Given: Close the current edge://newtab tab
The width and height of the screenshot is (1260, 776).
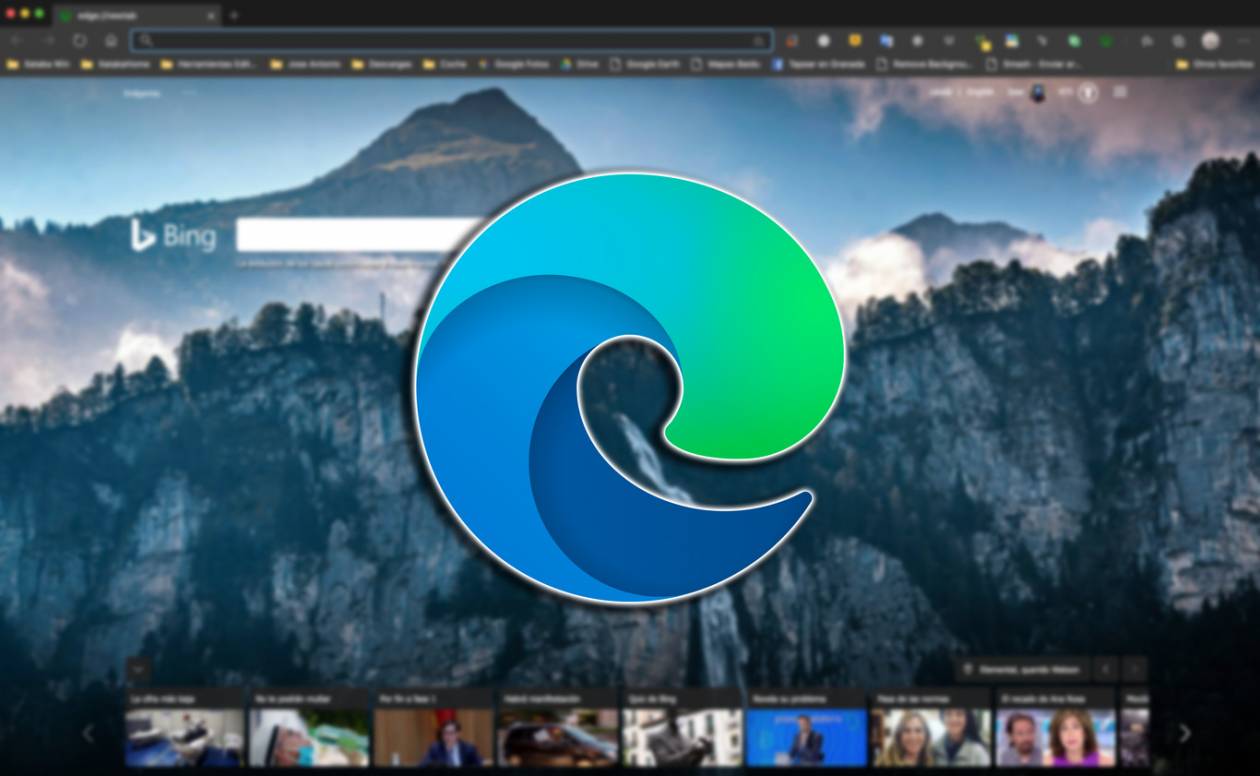Looking at the screenshot, I should click(x=211, y=15).
